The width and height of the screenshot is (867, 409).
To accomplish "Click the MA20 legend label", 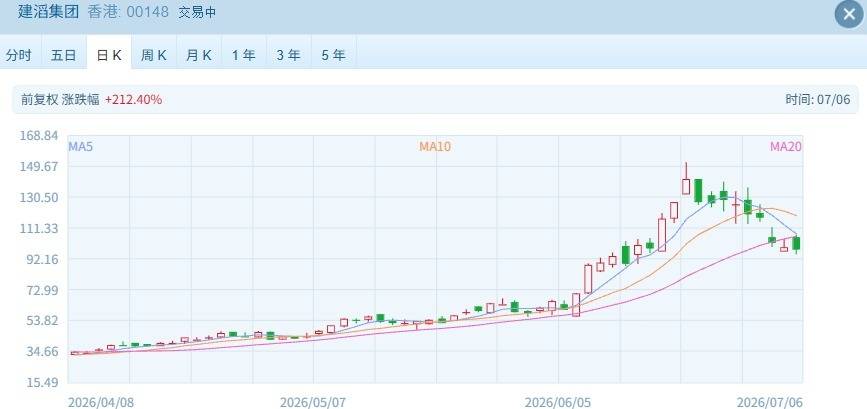I will pyautogui.click(x=786, y=146).
